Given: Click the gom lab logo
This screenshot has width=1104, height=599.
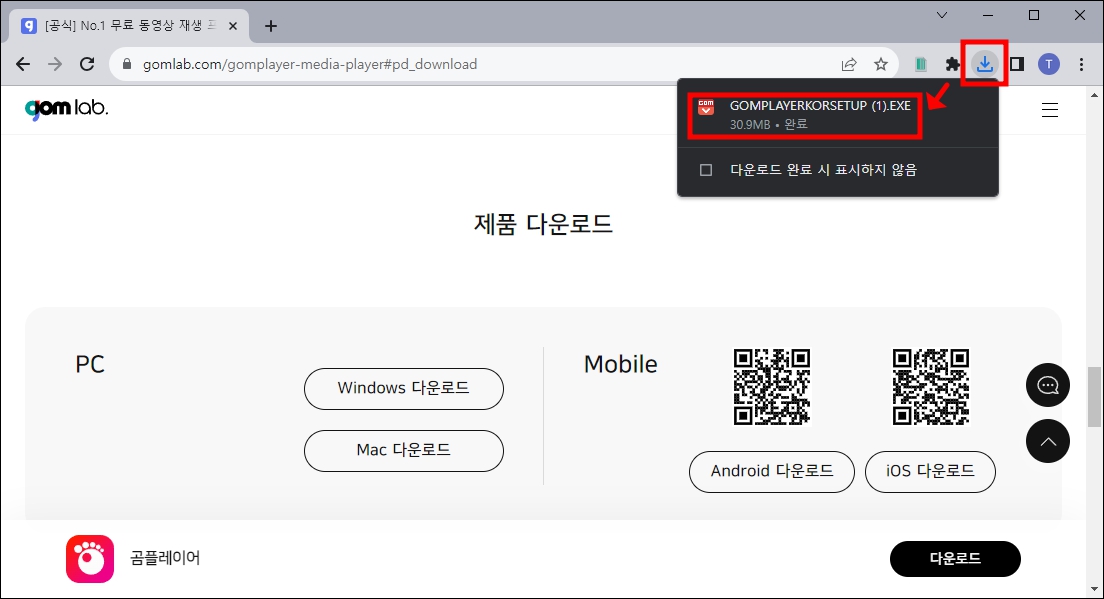Looking at the screenshot, I should coord(66,108).
